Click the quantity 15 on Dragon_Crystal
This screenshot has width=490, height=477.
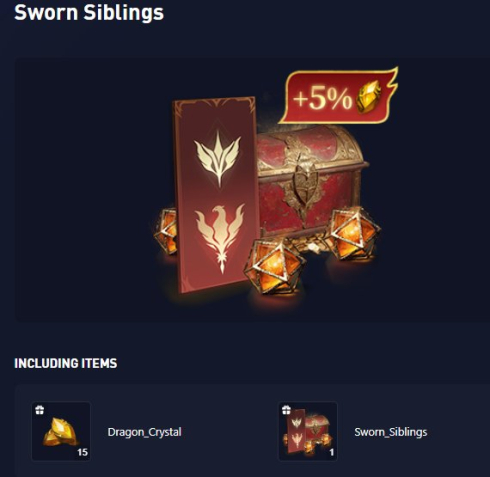(82, 452)
